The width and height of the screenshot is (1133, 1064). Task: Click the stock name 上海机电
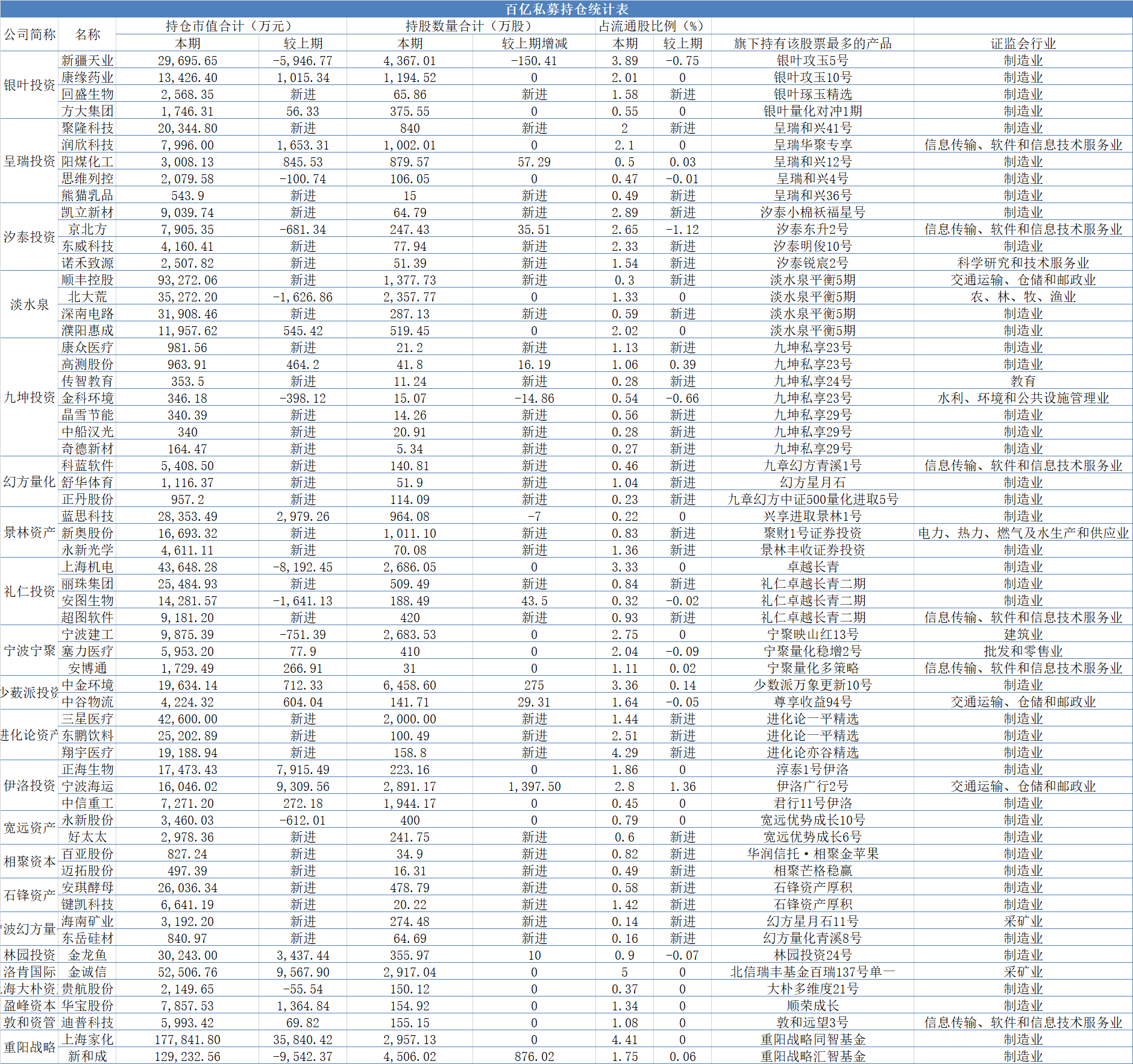[87, 567]
